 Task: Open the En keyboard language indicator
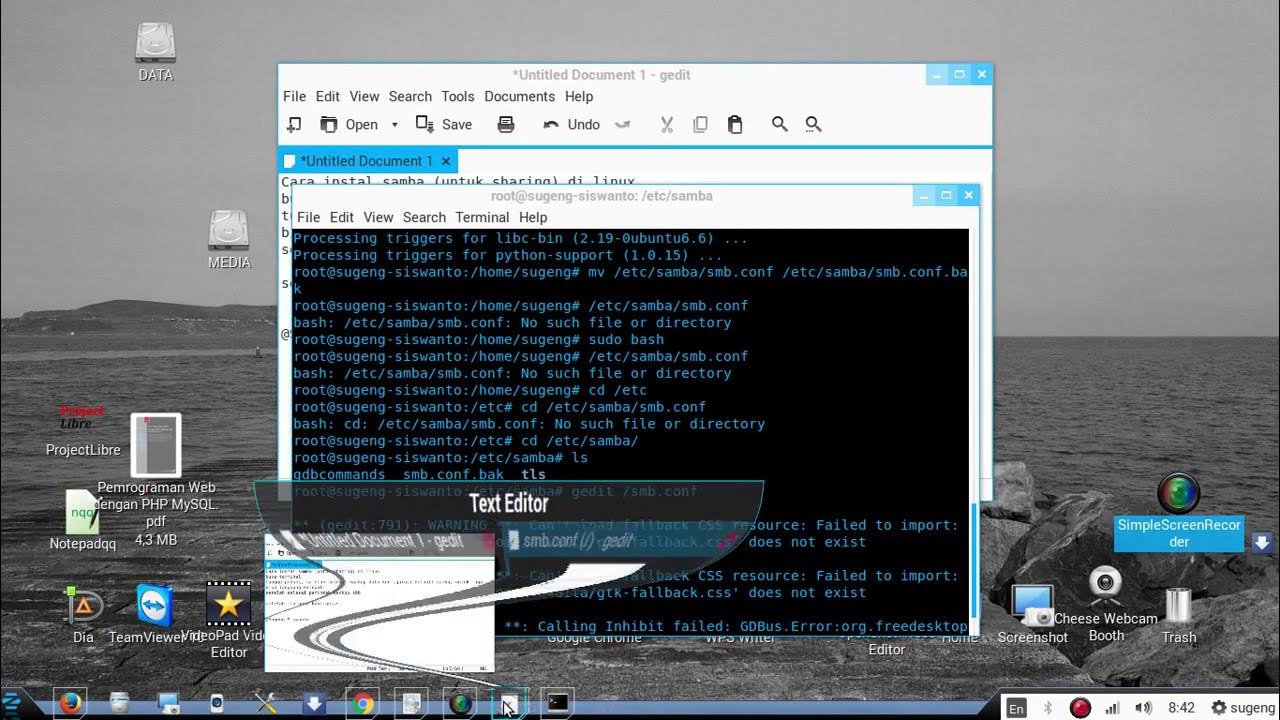[1016, 708]
